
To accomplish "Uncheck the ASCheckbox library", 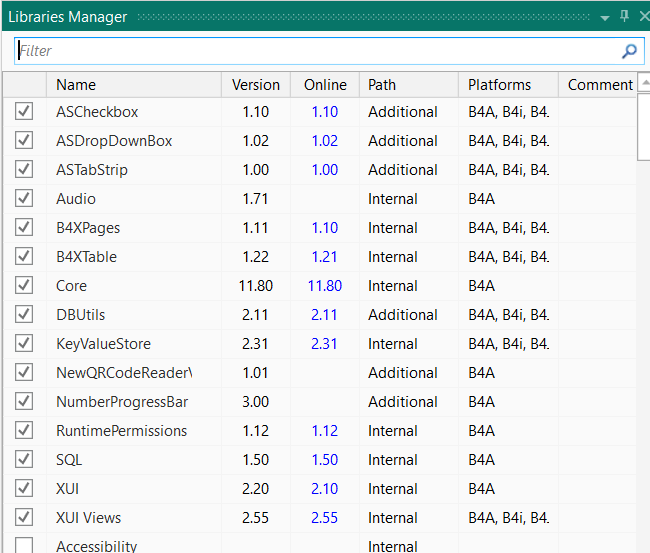I will [24, 112].
